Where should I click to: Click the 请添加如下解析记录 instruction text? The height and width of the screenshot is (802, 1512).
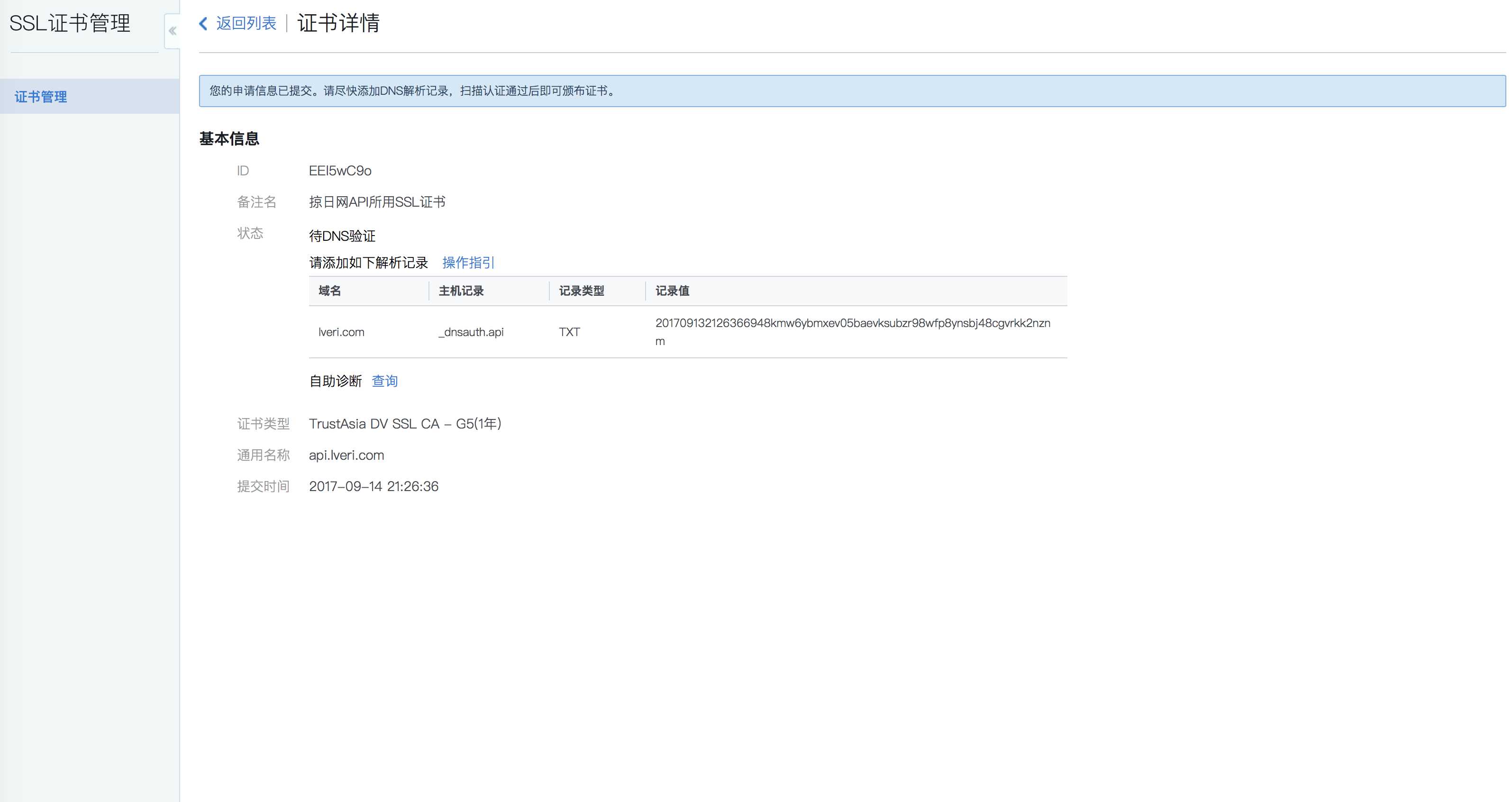tap(369, 263)
